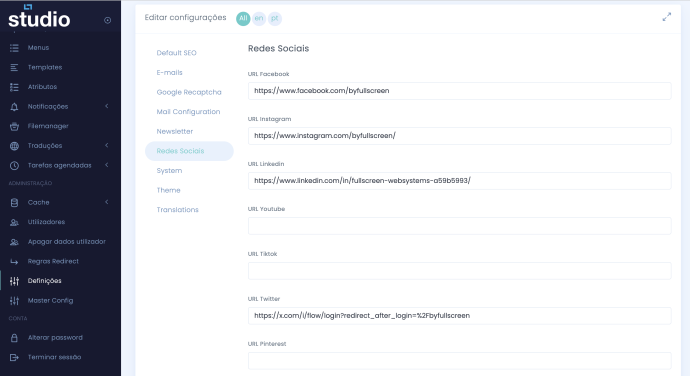Select the Traduções globe icon
690x376 pixels.
pos(15,146)
